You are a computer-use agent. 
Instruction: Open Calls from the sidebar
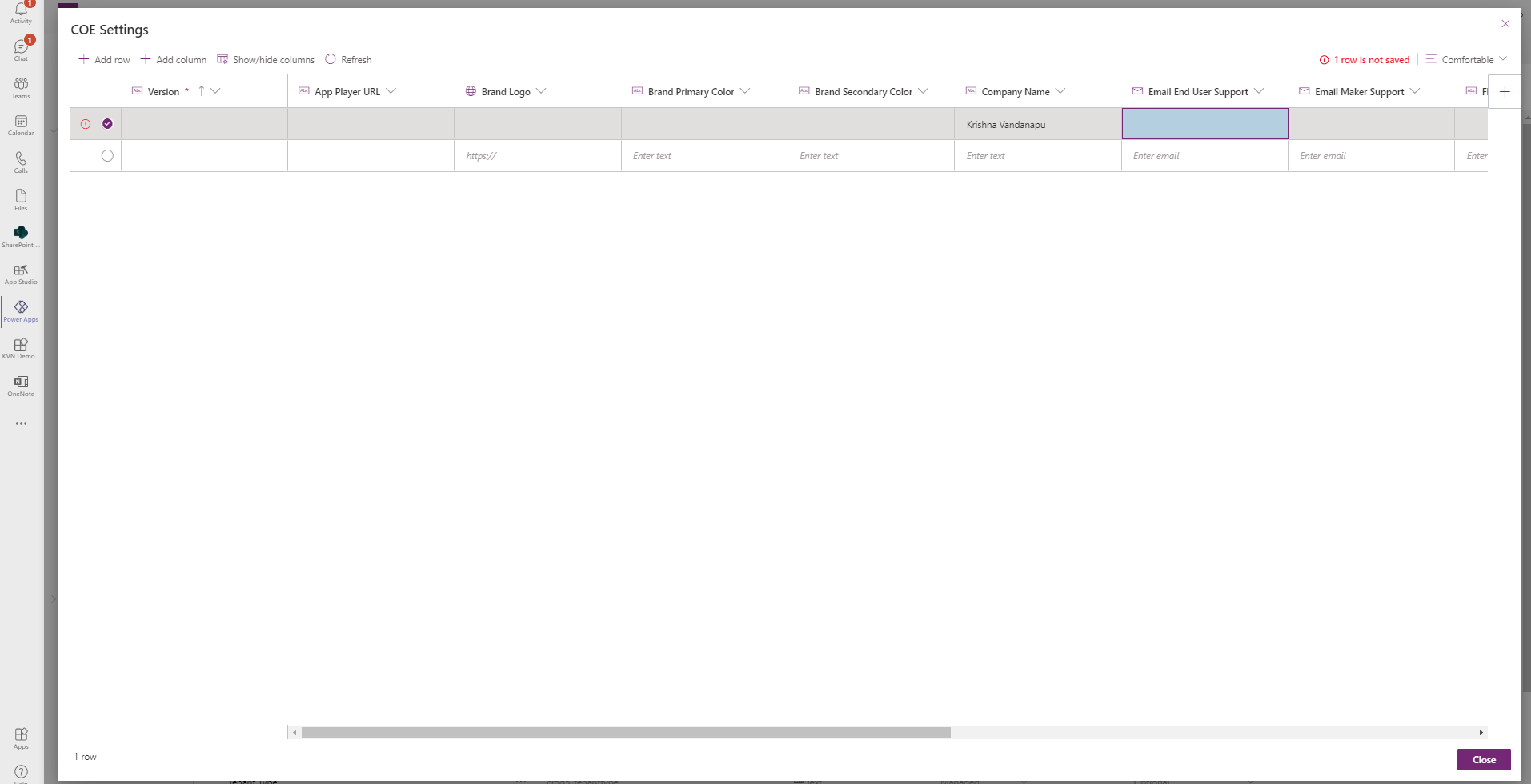tap(20, 160)
